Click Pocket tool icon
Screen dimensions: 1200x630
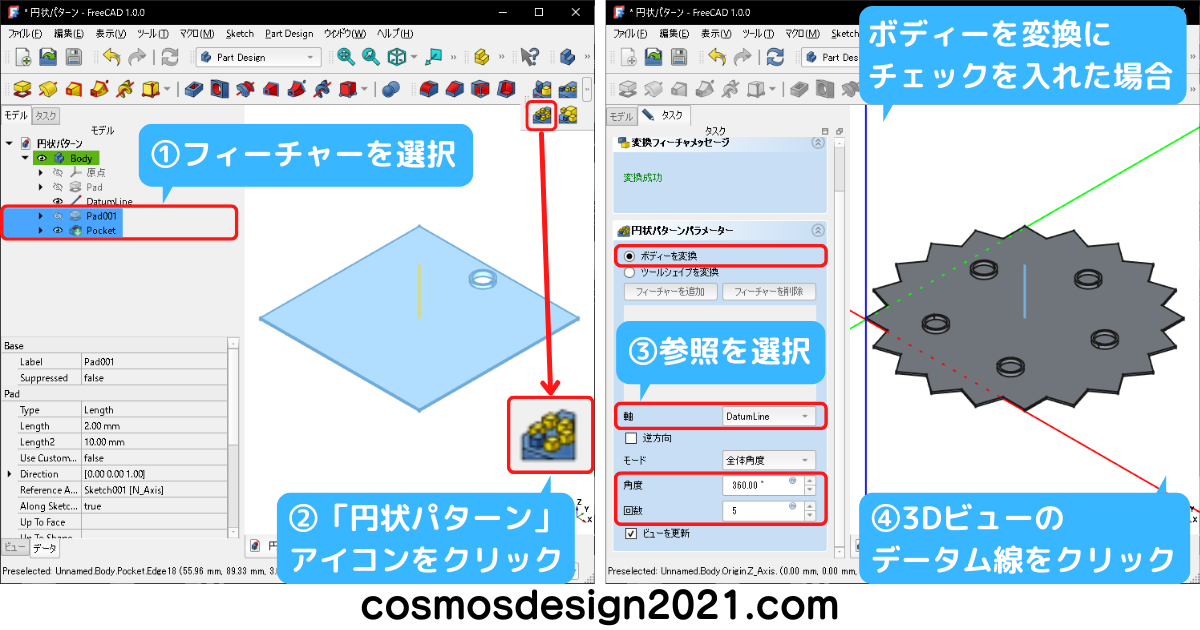[195, 89]
